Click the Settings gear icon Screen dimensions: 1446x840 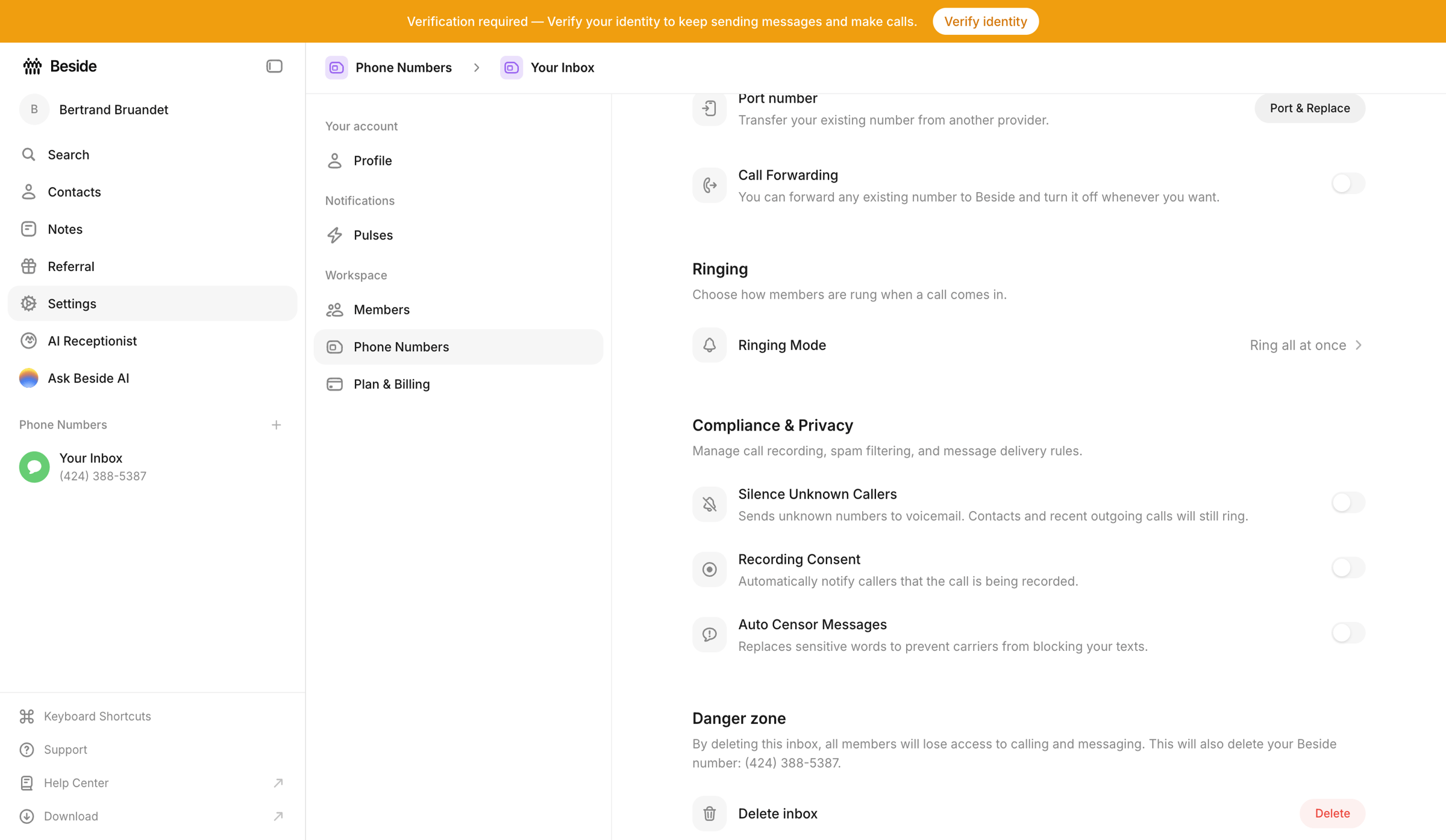coord(28,304)
